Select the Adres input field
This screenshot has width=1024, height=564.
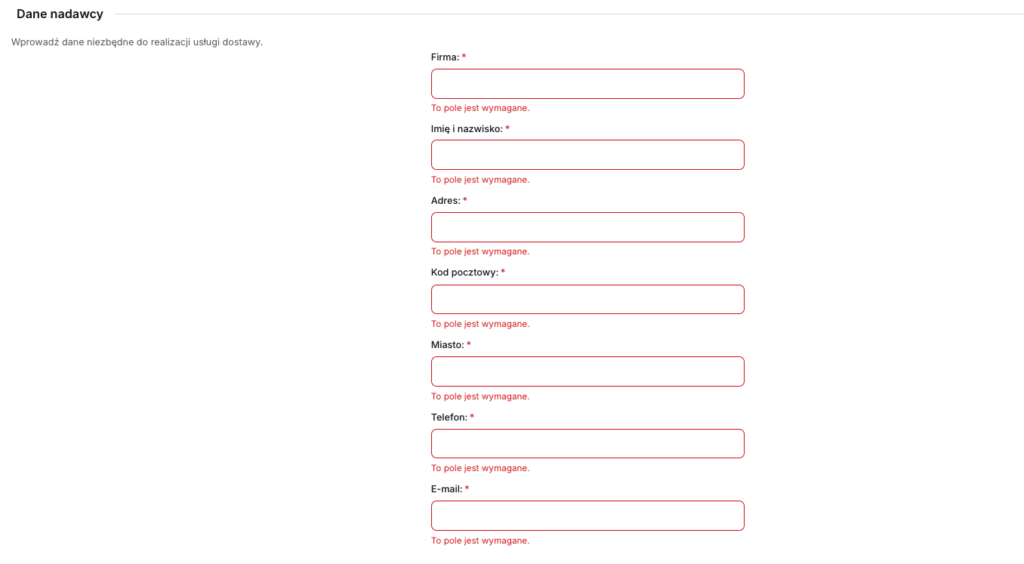pyautogui.click(x=587, y=227)
